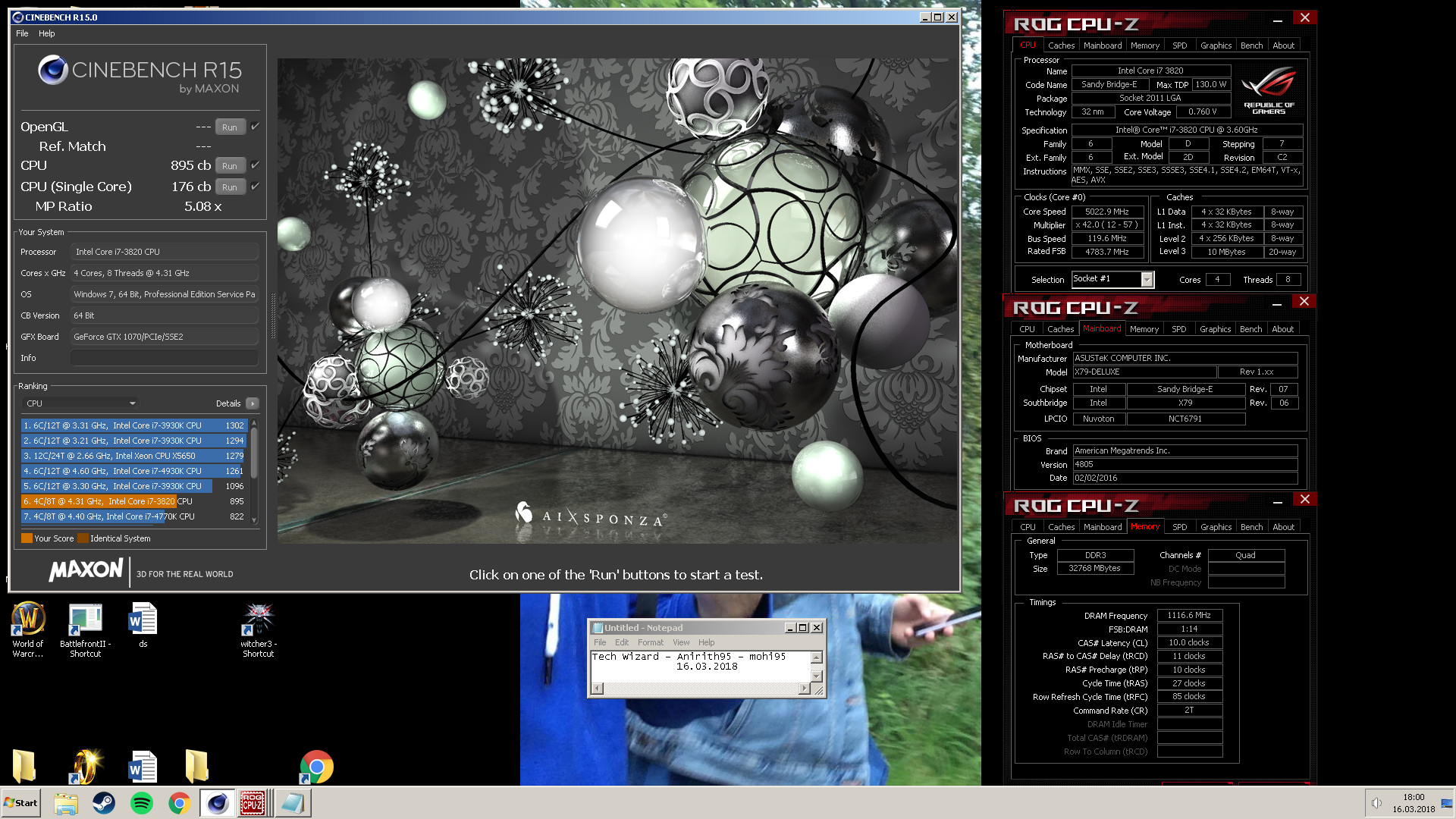The image size is (1456, 819).
Task: Toggle the CPU (Single Core) checkbox
Action: point(255,187)
